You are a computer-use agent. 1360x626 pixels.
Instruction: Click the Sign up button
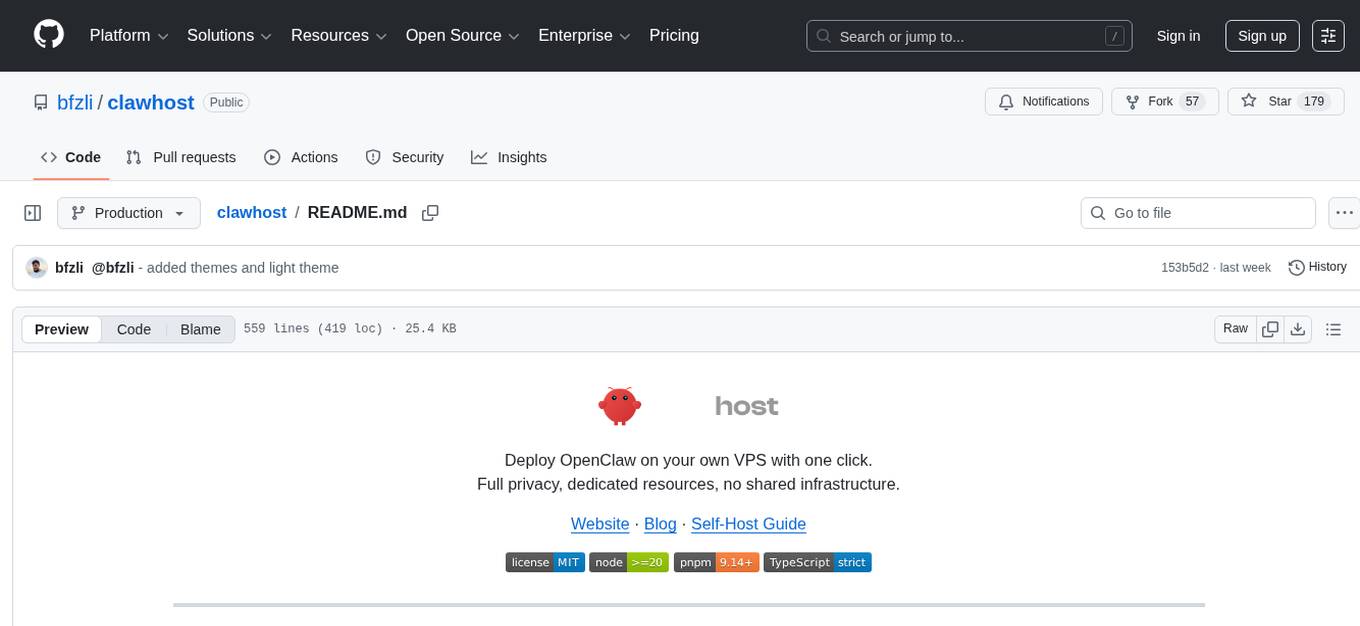(x=1261, y=35)
